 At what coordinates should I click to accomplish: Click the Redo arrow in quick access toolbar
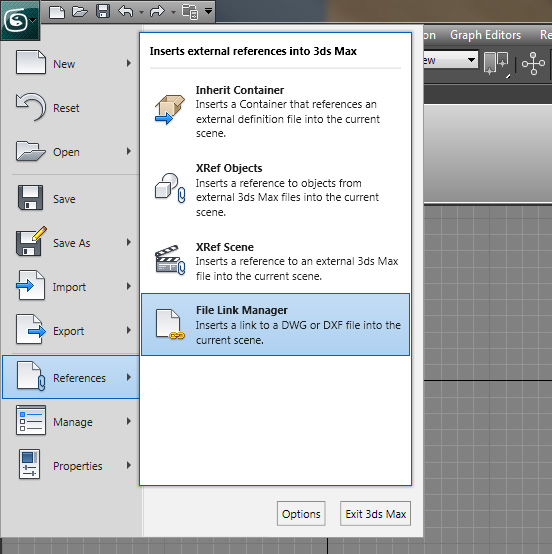[157, 11]
